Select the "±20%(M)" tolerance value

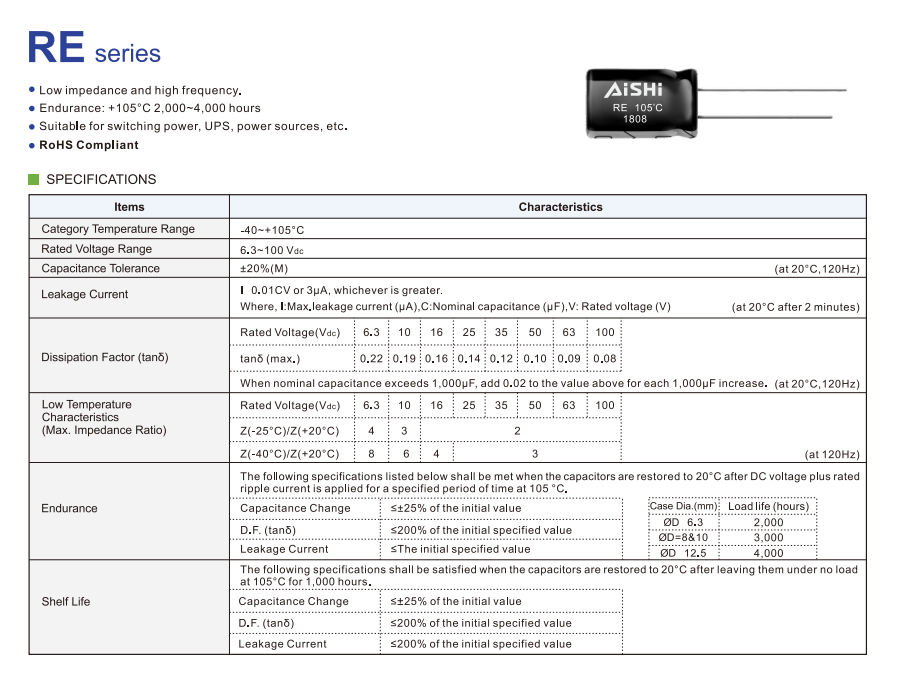(x=264, y=268)
